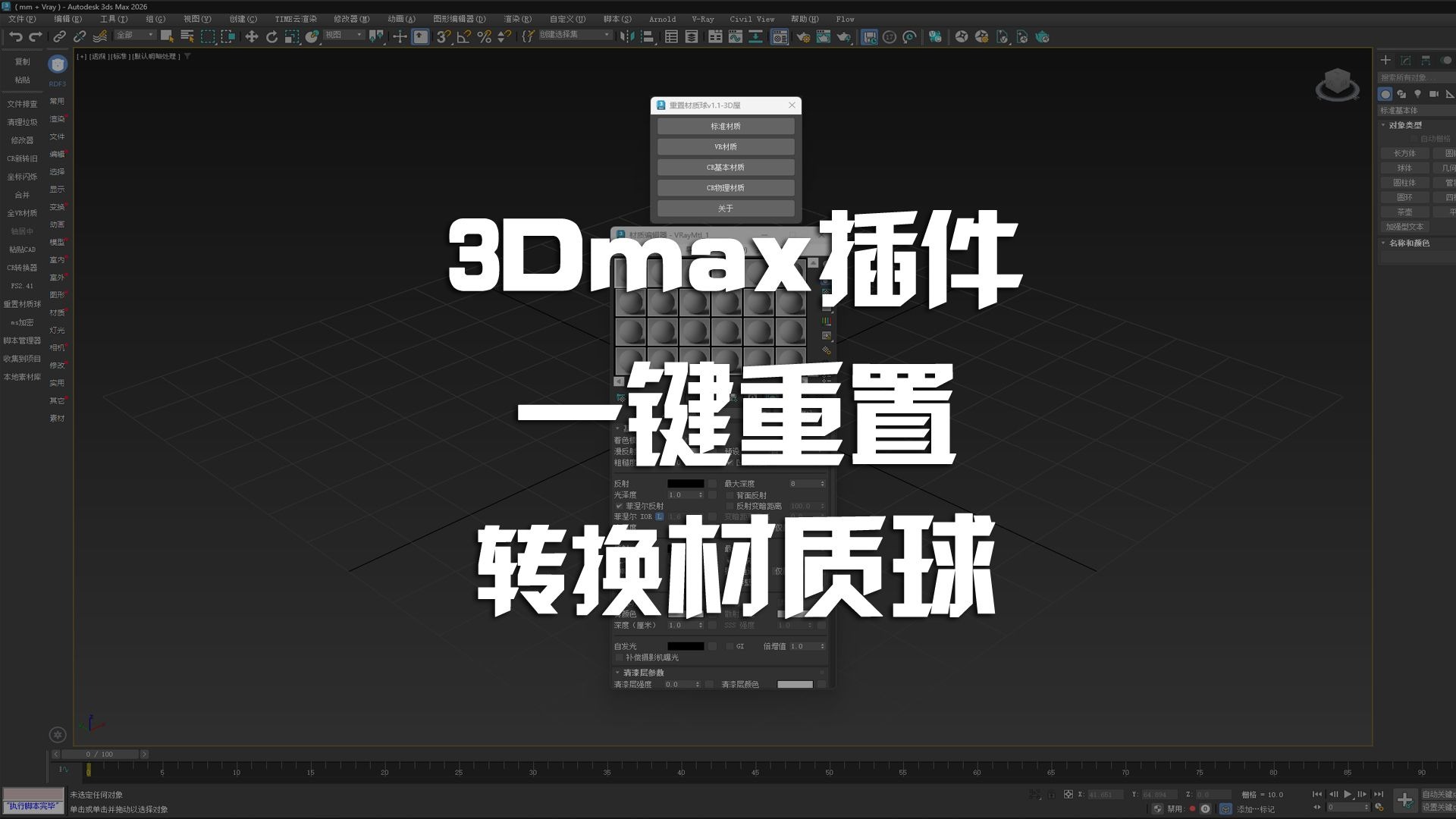Uncheck 菲涅尔反射 in the material editor
Screen dimensions: 1456x819
620,506
